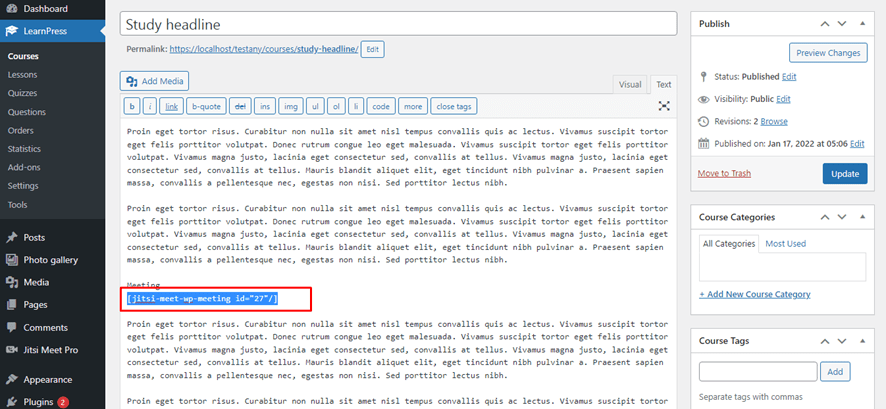Insert b-quote tag button
The width and height of the screenshot is (886, 409).
[x=206, y=106]
